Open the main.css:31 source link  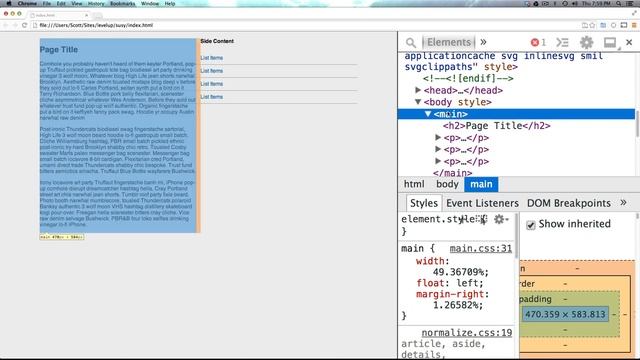(480, 249)
